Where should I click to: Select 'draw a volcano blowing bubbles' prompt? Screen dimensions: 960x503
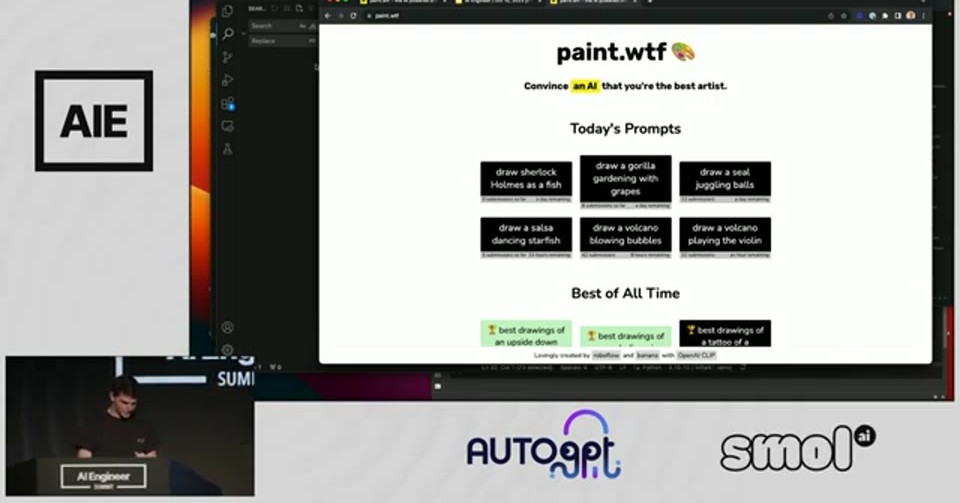pos(625,234)
